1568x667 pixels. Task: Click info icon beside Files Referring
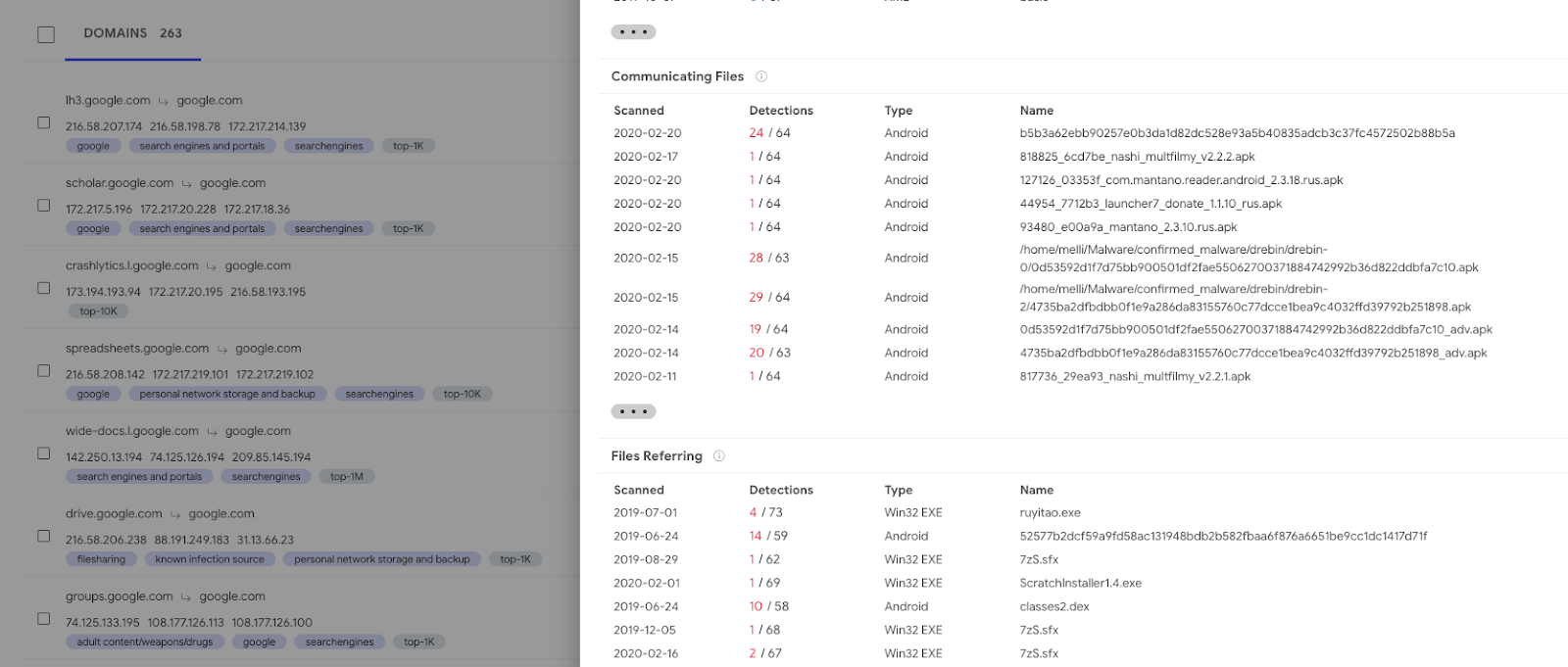pyautogui.click(x=719, y=456)
